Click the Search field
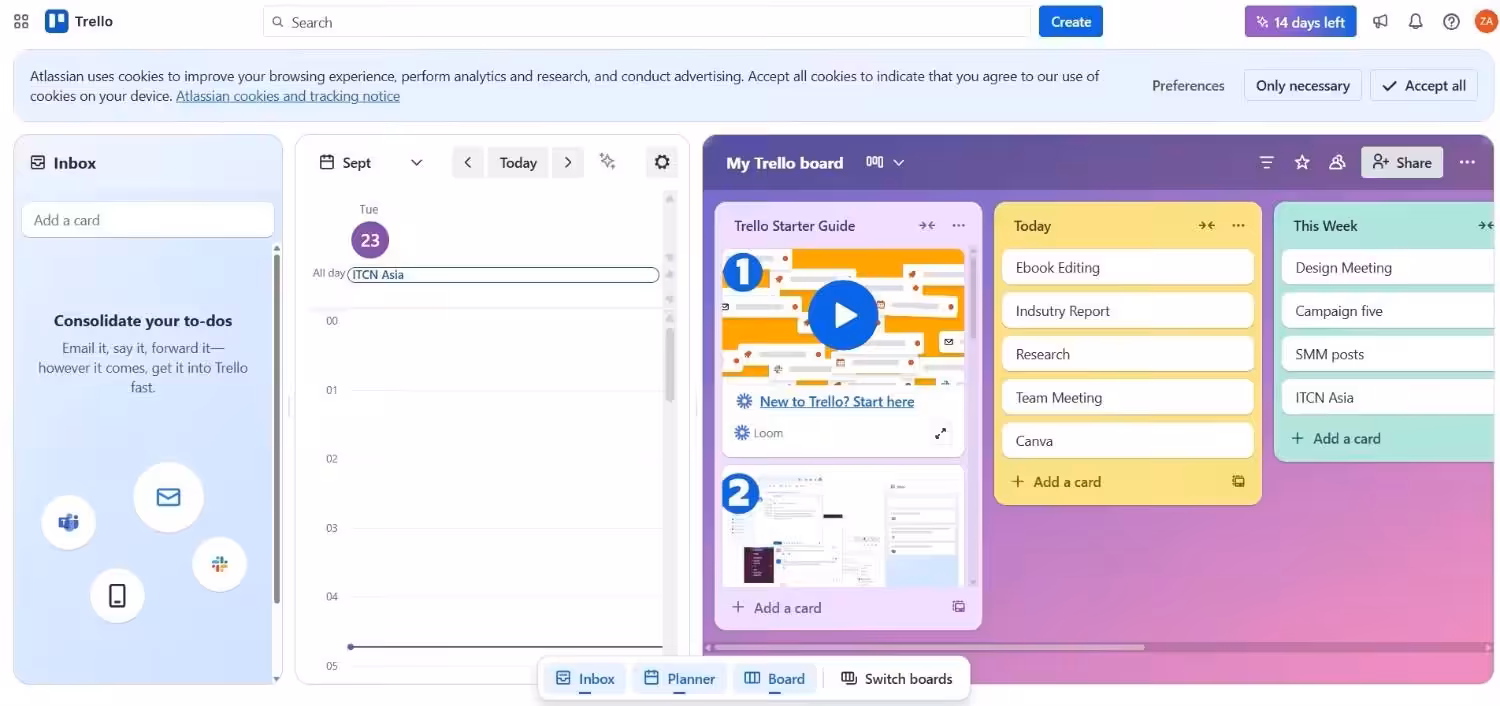1500x706 pixels. (x=646, y=21)
